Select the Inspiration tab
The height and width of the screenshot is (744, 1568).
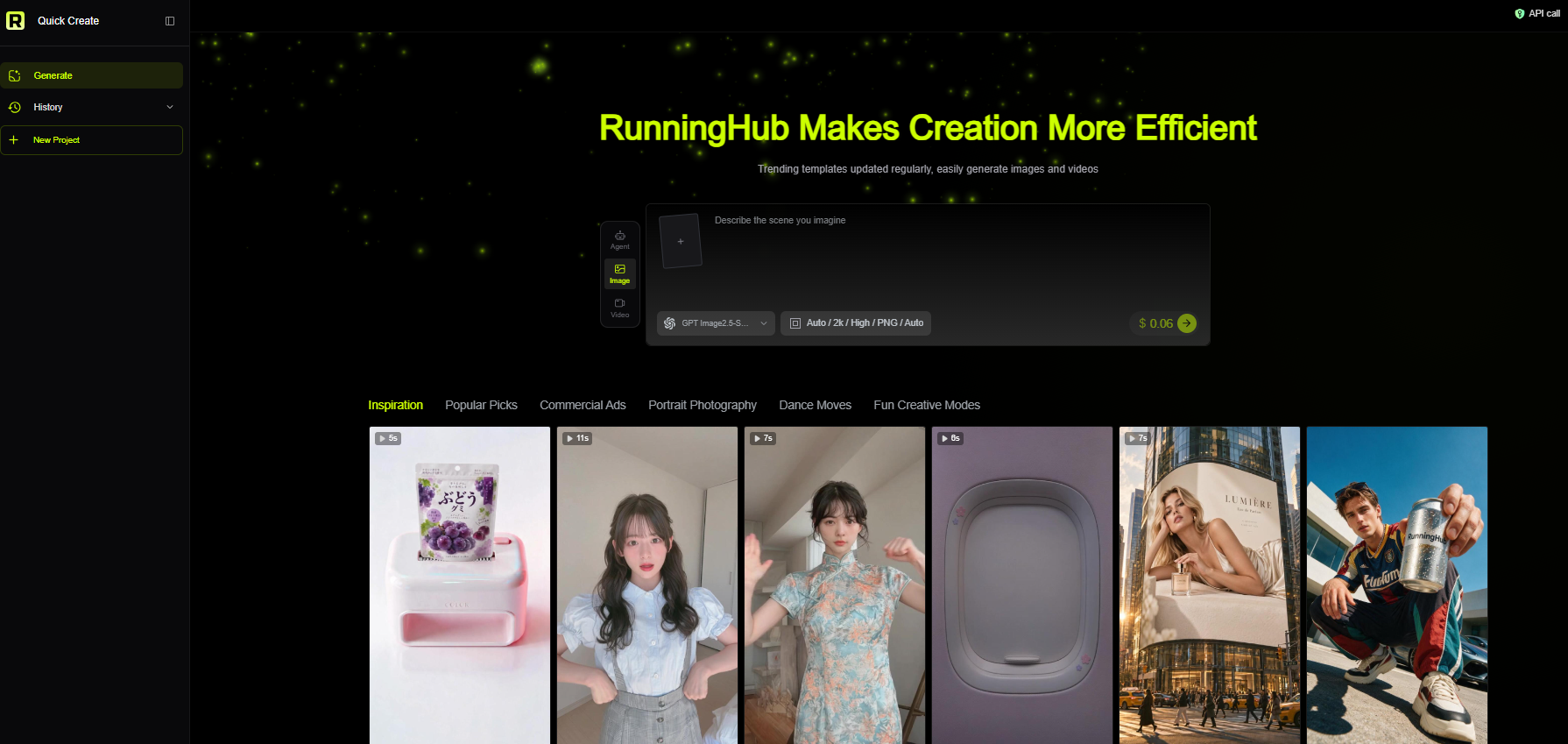(395, 405)
